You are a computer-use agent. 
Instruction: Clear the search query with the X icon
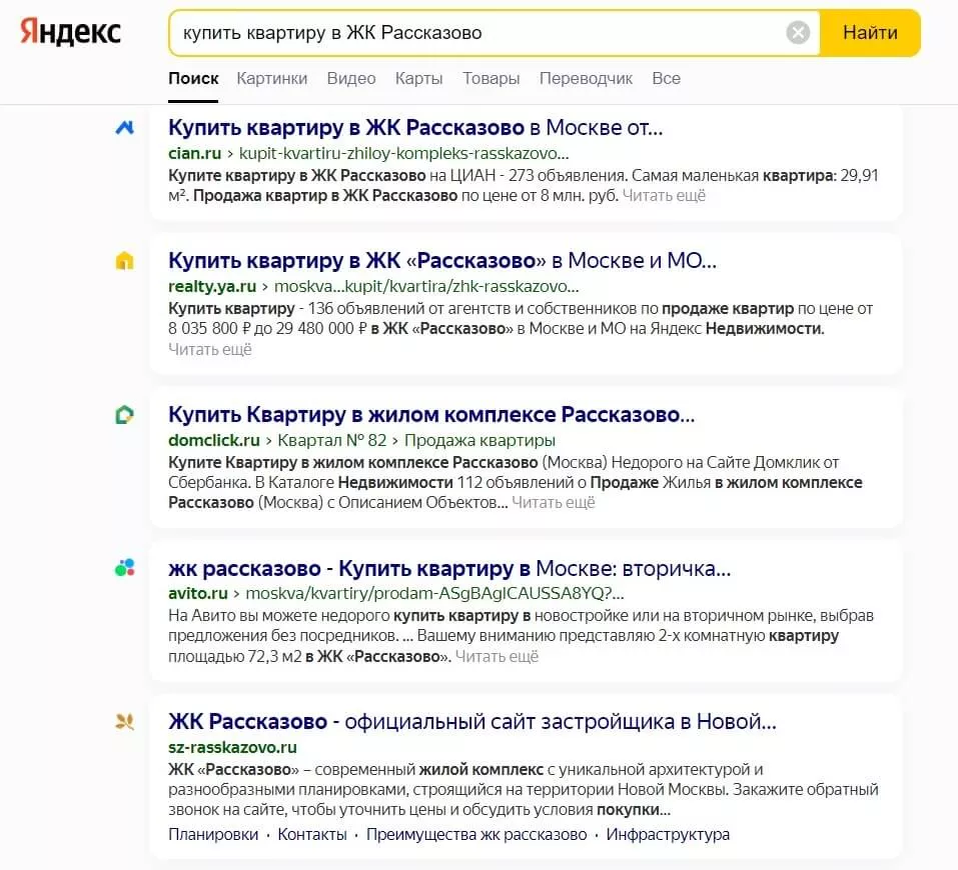coord(797,32)
